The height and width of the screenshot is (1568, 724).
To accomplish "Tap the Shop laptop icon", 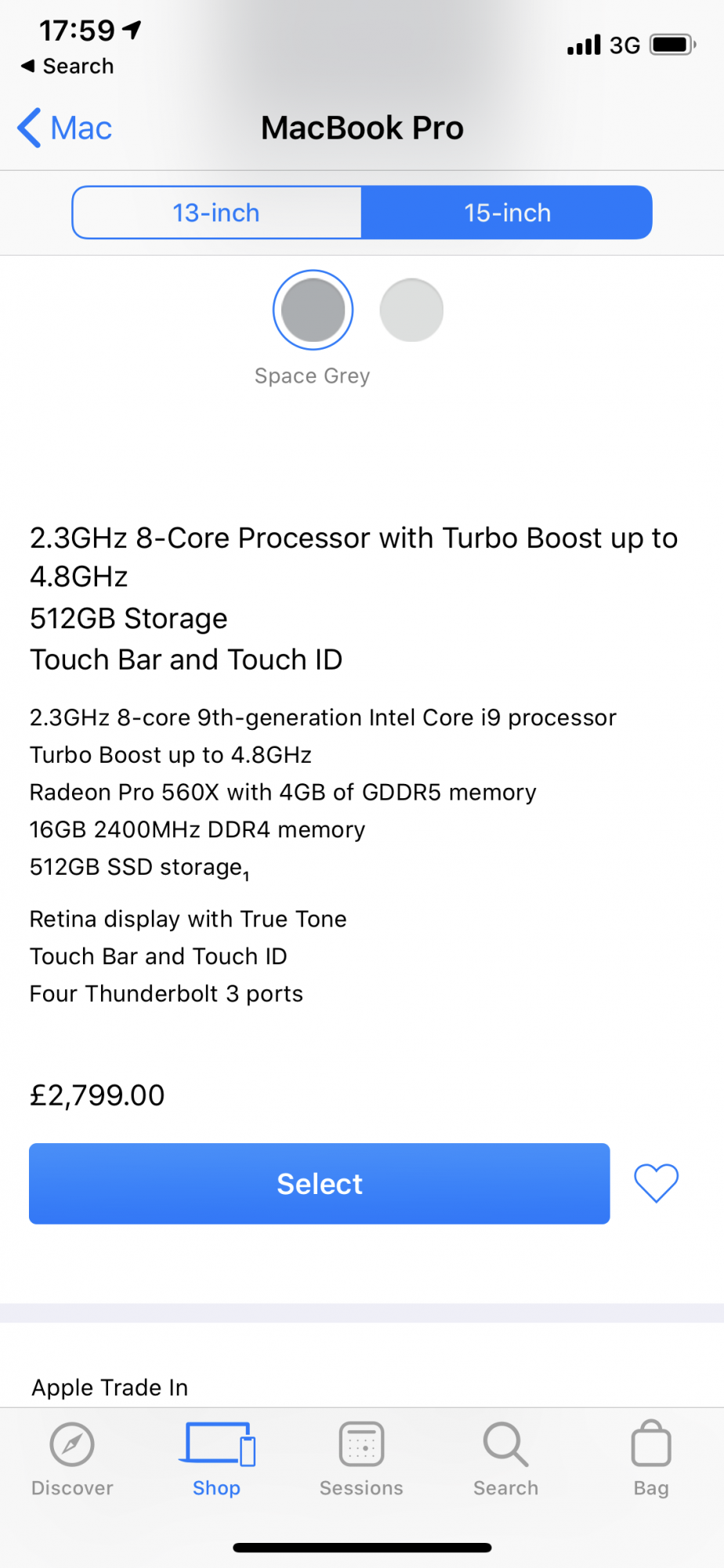I will 217,1444.
